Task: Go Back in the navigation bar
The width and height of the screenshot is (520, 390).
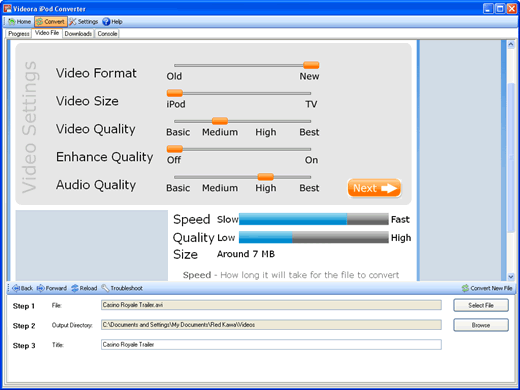Action: point(22,288)
